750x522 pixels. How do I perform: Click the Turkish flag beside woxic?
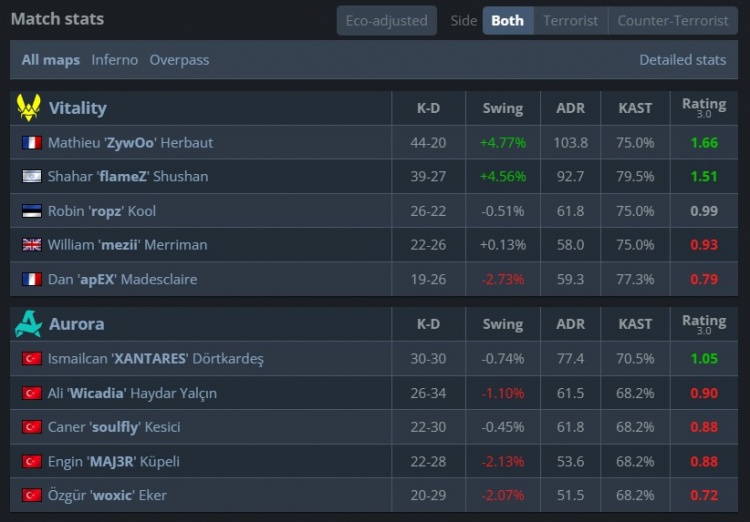[x=31, y=495]
